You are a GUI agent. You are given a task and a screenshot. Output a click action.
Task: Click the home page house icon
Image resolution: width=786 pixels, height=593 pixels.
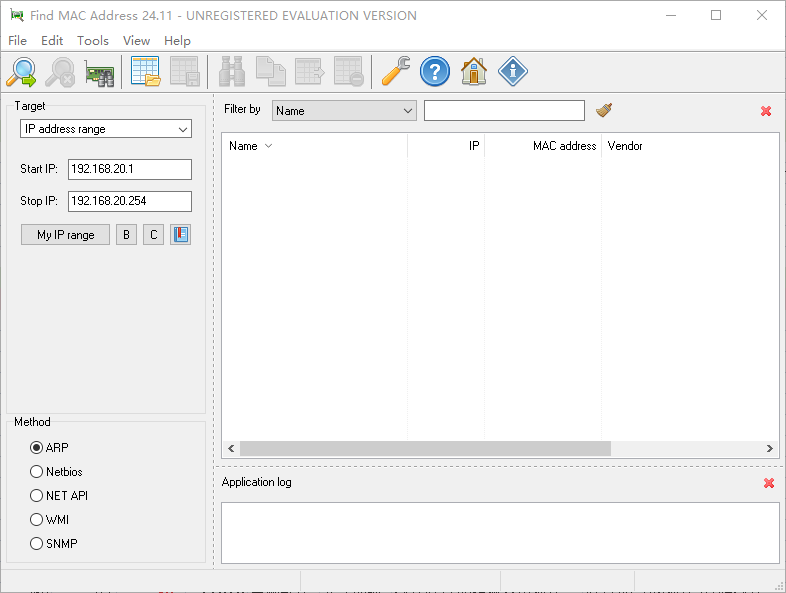pos(474,72)
